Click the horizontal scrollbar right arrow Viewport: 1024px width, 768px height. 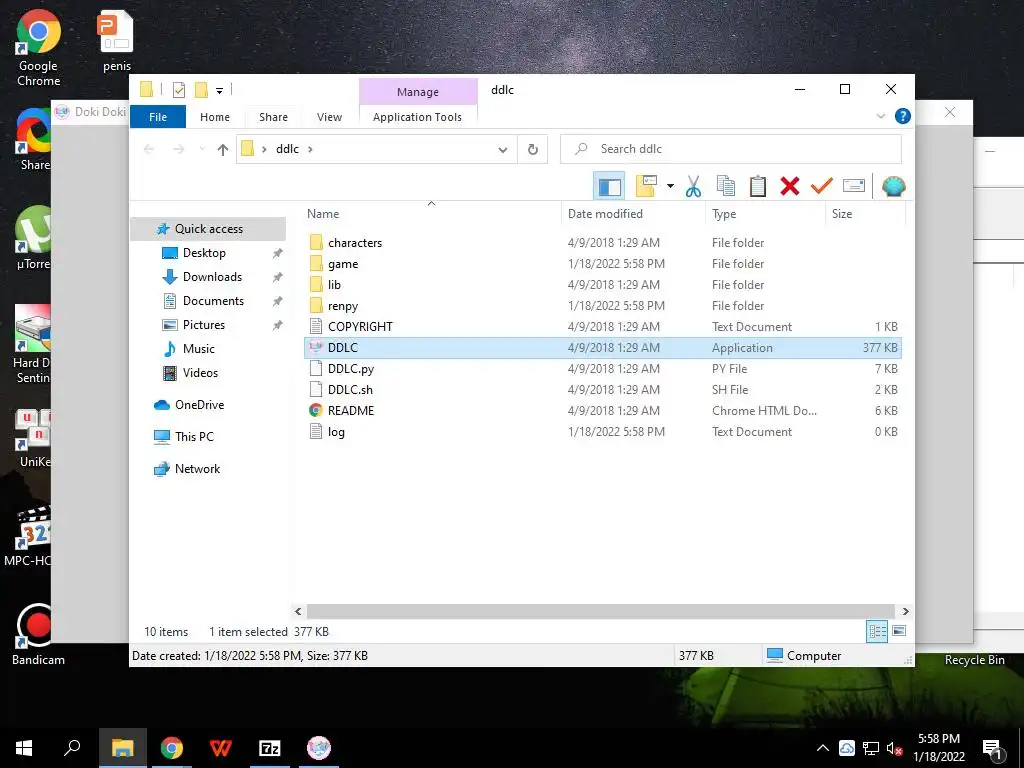pos(905,611)
